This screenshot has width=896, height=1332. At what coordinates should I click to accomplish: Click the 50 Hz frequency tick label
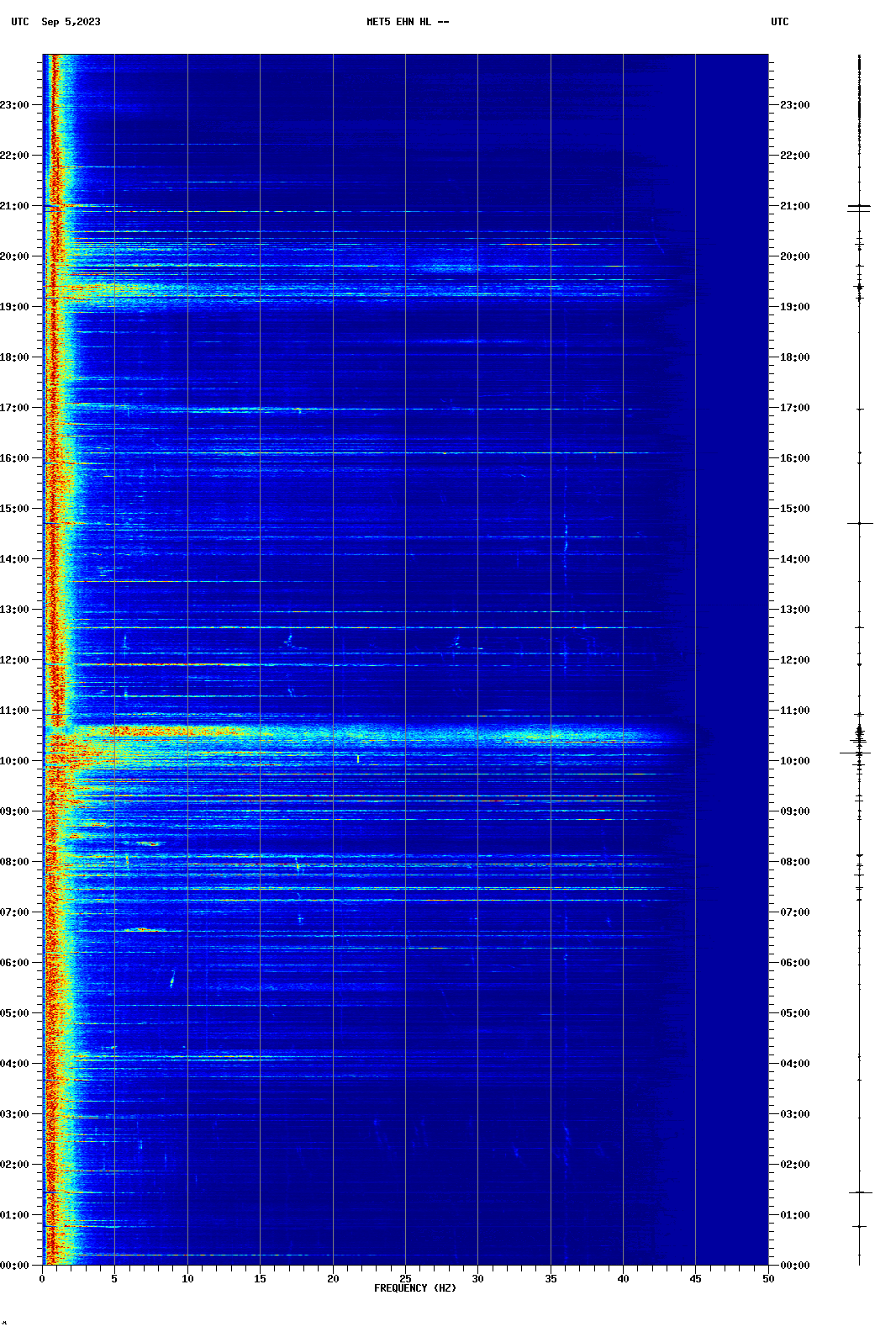(768, 1279)
